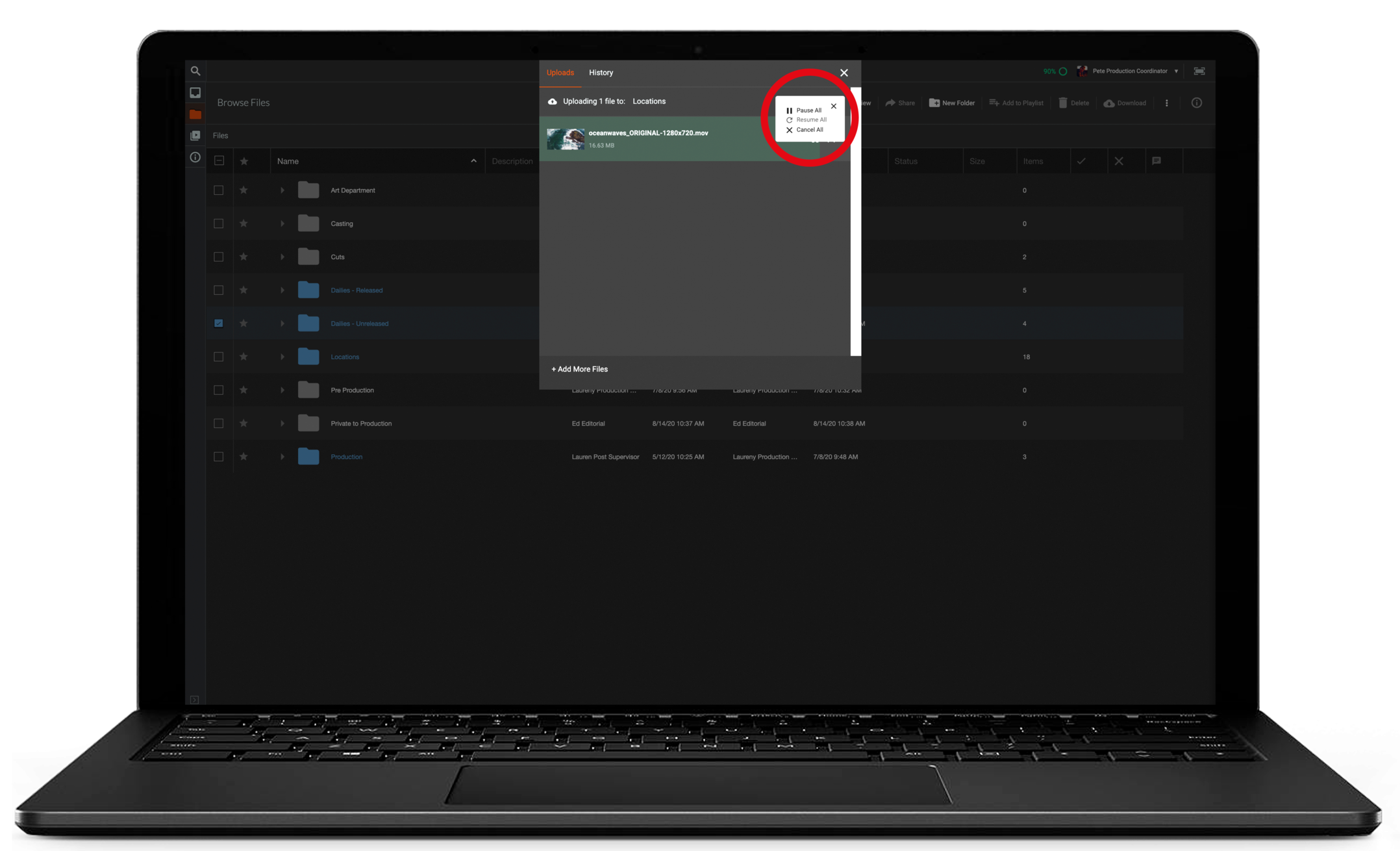Click the New Folder toolbar icon

coord(934,103)
